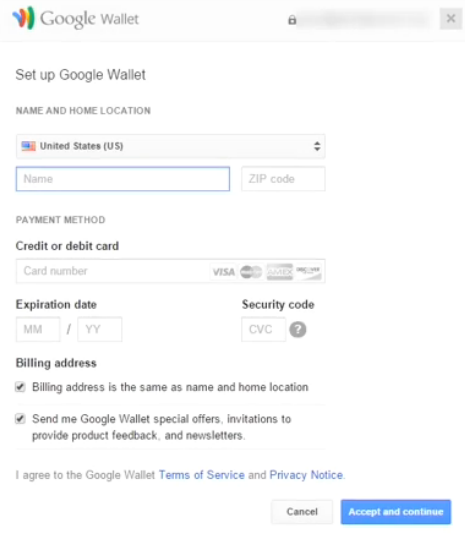Click the American Express card icon
This screenshot has height=534, width=465.
point(280,272)
